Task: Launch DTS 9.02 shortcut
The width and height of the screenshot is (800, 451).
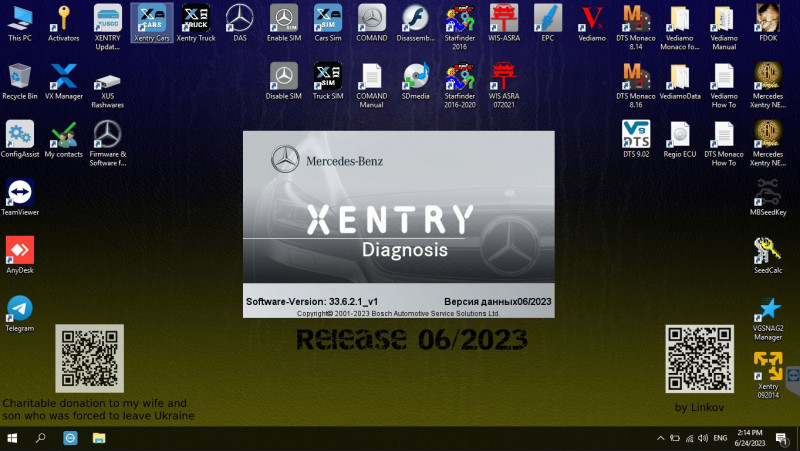Action: pos(636,140)
